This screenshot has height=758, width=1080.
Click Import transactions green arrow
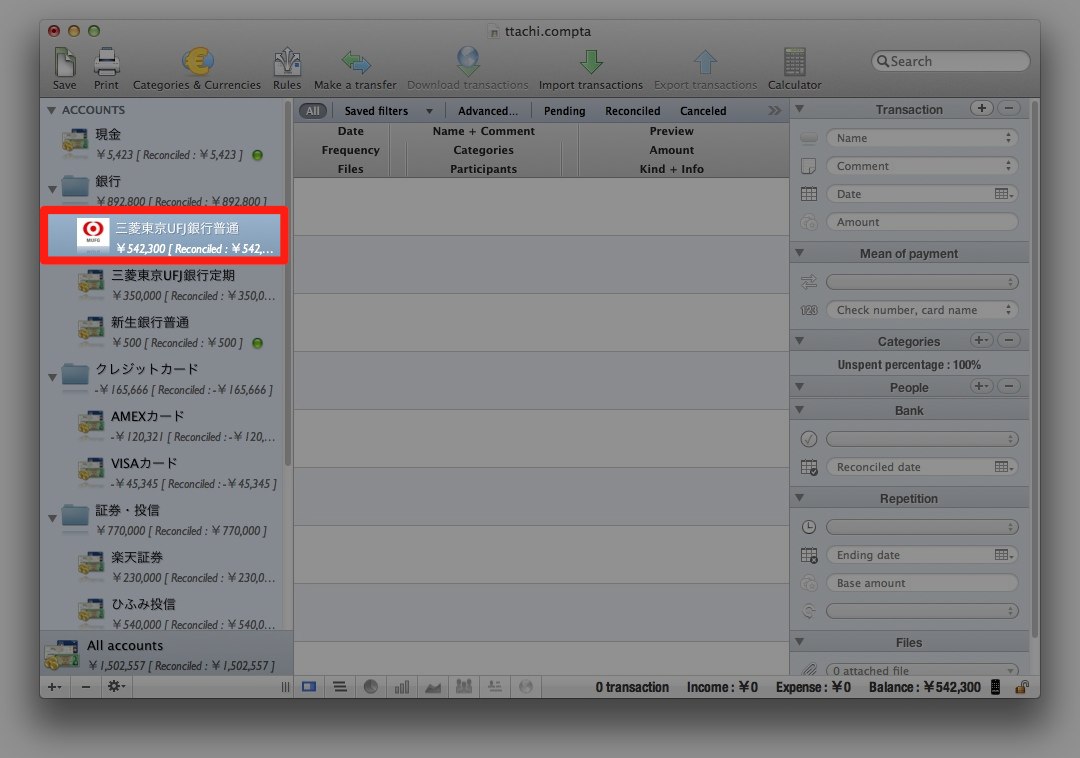click(590, 64)
